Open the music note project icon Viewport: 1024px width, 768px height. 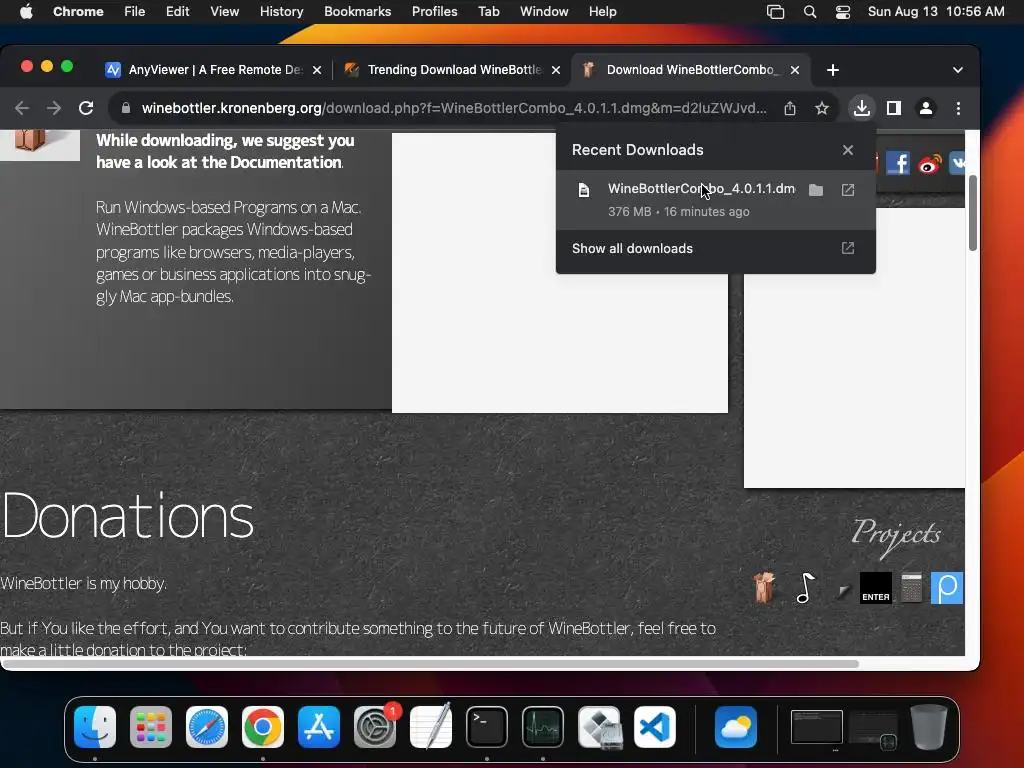point(805,588)
